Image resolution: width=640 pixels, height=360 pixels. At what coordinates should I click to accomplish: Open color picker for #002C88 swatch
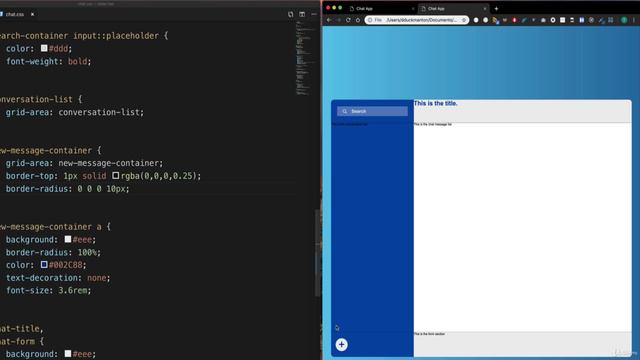tap(44, 264)
